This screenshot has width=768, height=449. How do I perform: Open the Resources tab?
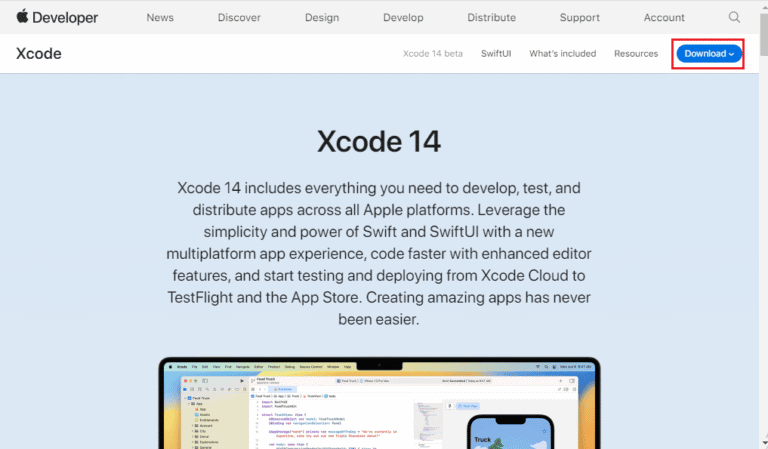pos(636,53)
